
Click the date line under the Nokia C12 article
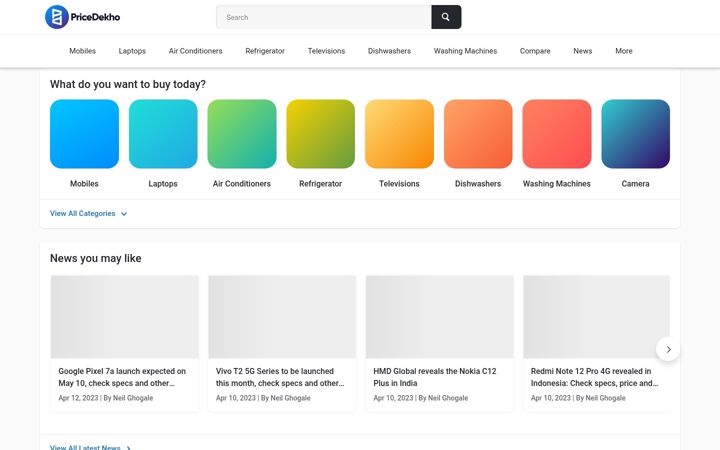click(x=421, y=398)
